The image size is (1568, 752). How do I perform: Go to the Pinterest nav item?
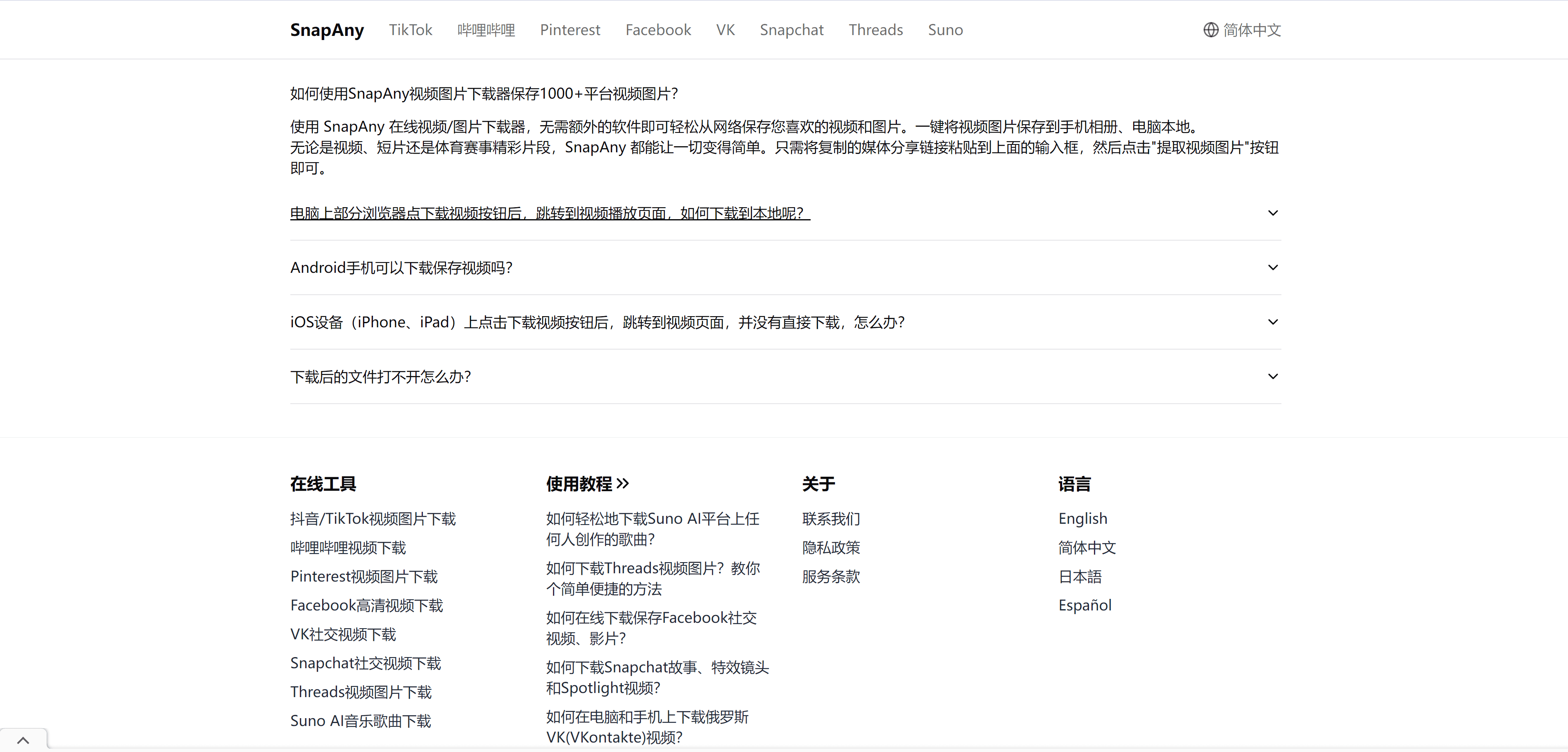point(570,30)
